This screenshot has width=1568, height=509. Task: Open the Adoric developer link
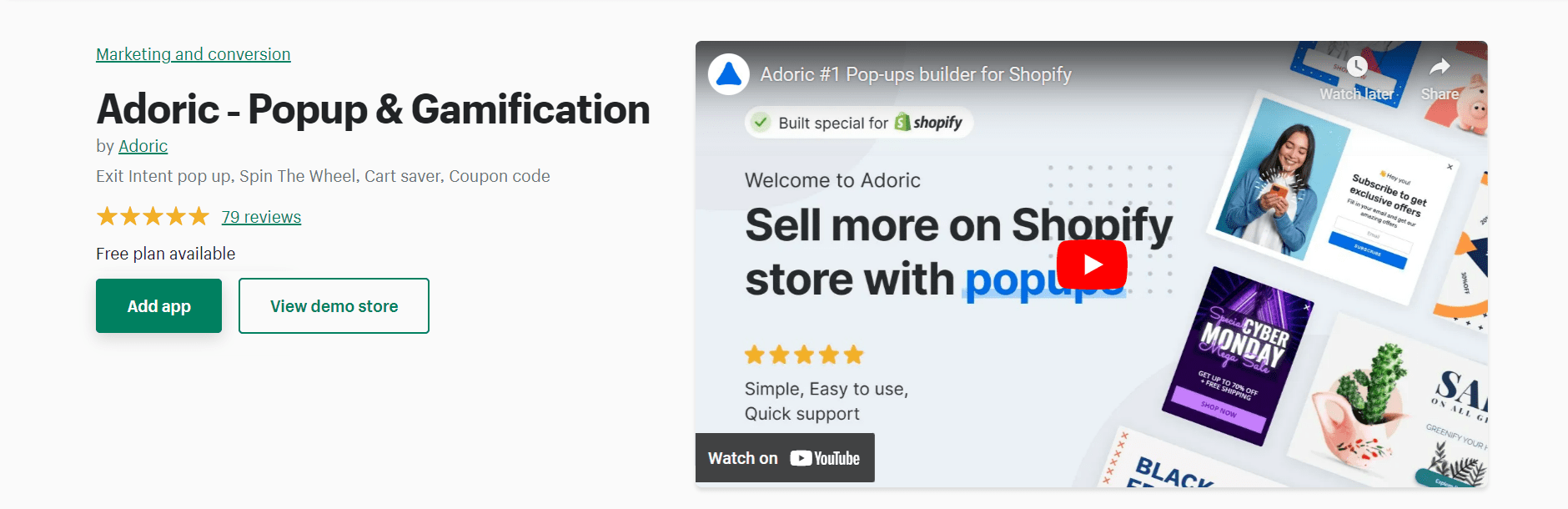[143, 146]
